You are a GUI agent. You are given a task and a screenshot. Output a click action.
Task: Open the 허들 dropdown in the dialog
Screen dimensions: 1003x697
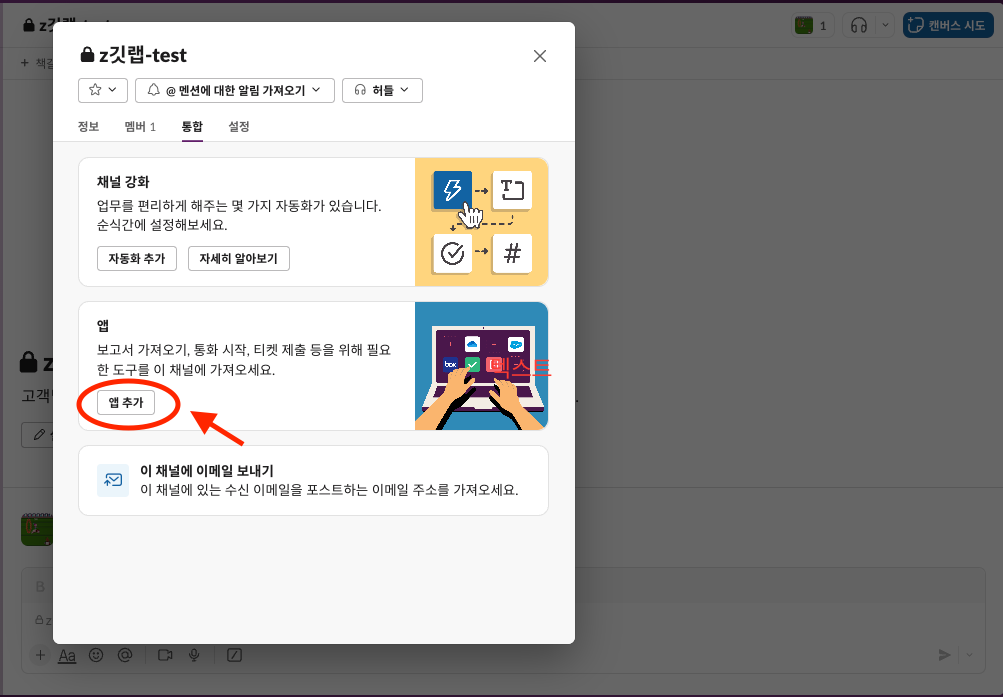(382, 90)
